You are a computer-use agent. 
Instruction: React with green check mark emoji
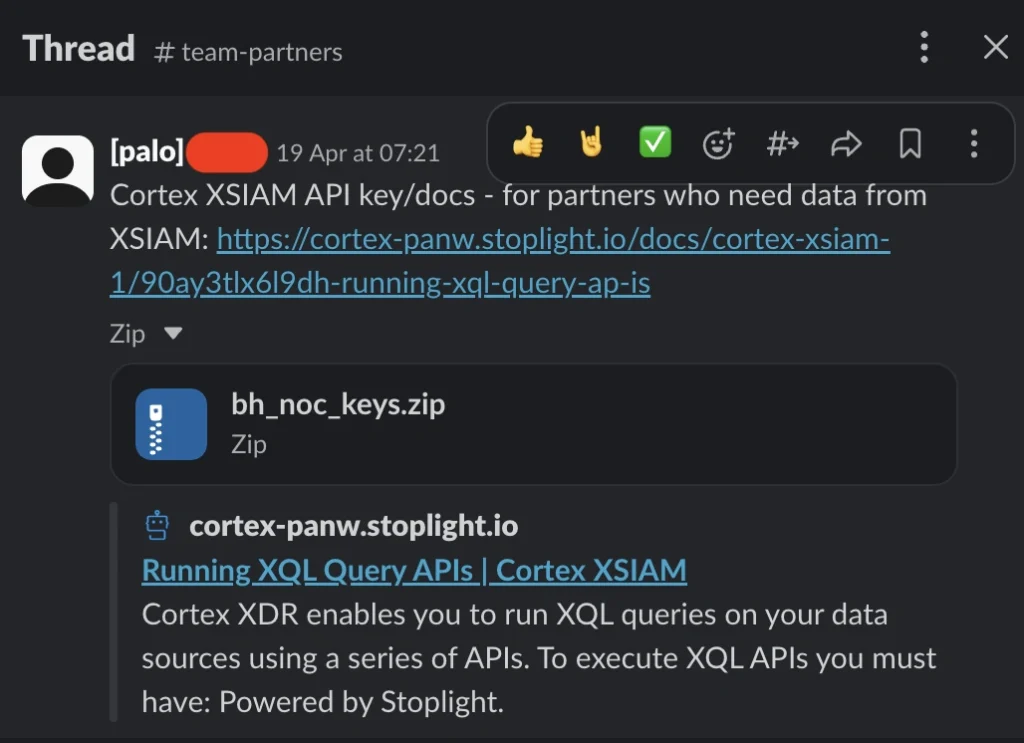point(655,142)
